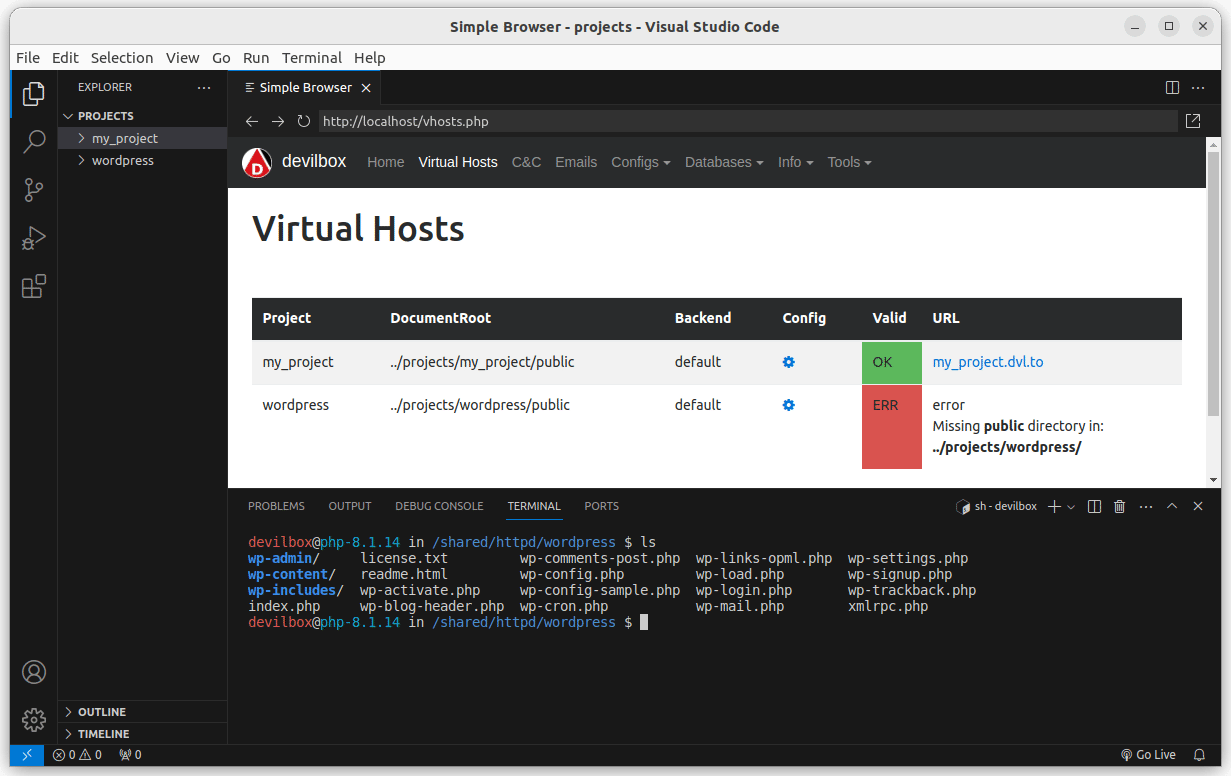Viewport: 1231px width, 776px height.
Task: Switch to the PROBLEMS panel tab
Action: click(x=276, y=506)
